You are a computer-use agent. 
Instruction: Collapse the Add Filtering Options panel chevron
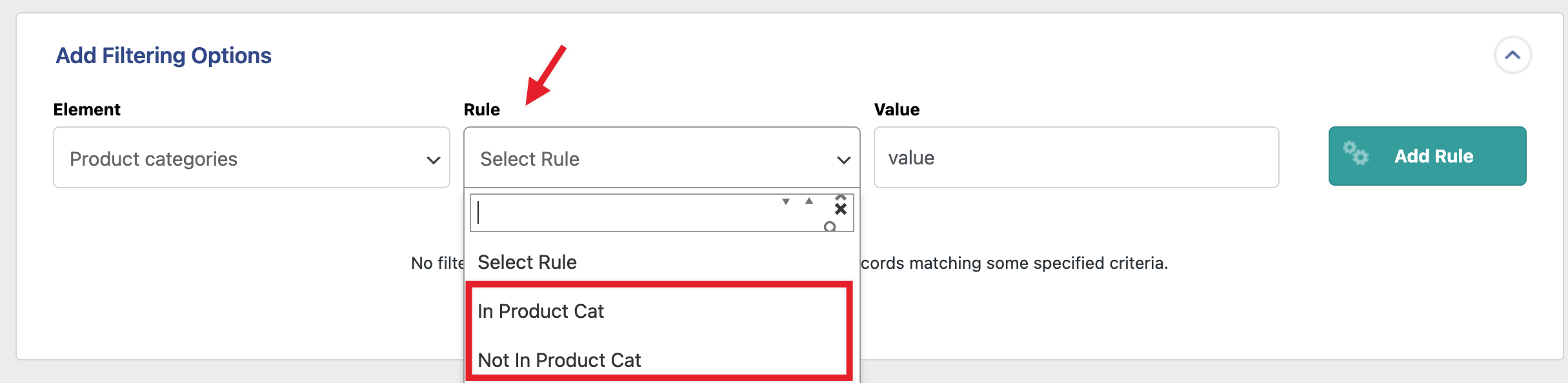1513,55
